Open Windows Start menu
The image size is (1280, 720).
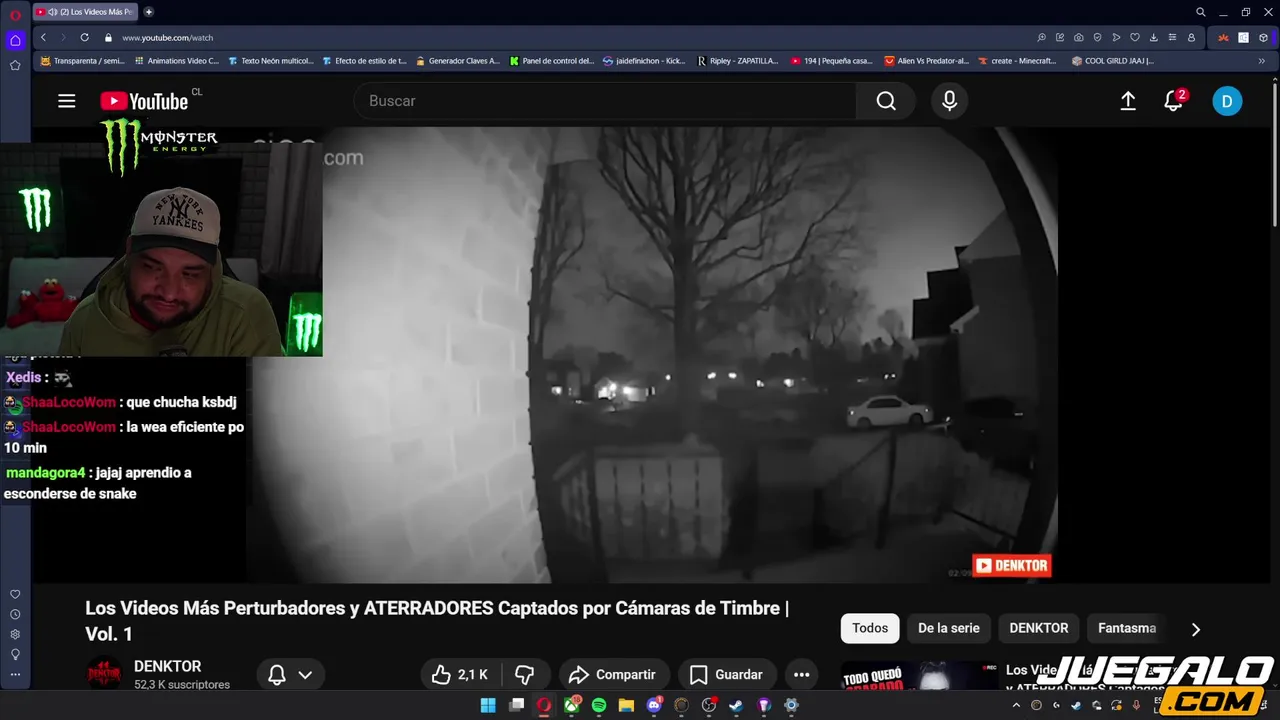coord(488,705)
